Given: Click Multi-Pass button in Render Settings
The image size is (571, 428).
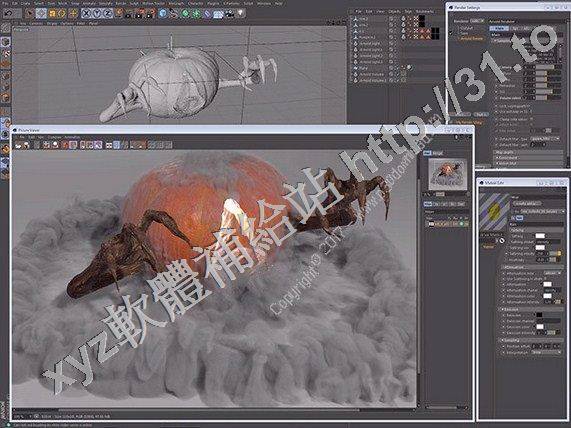Looking at the screenshot, I should pyautogui.click(x=481, y=114).
